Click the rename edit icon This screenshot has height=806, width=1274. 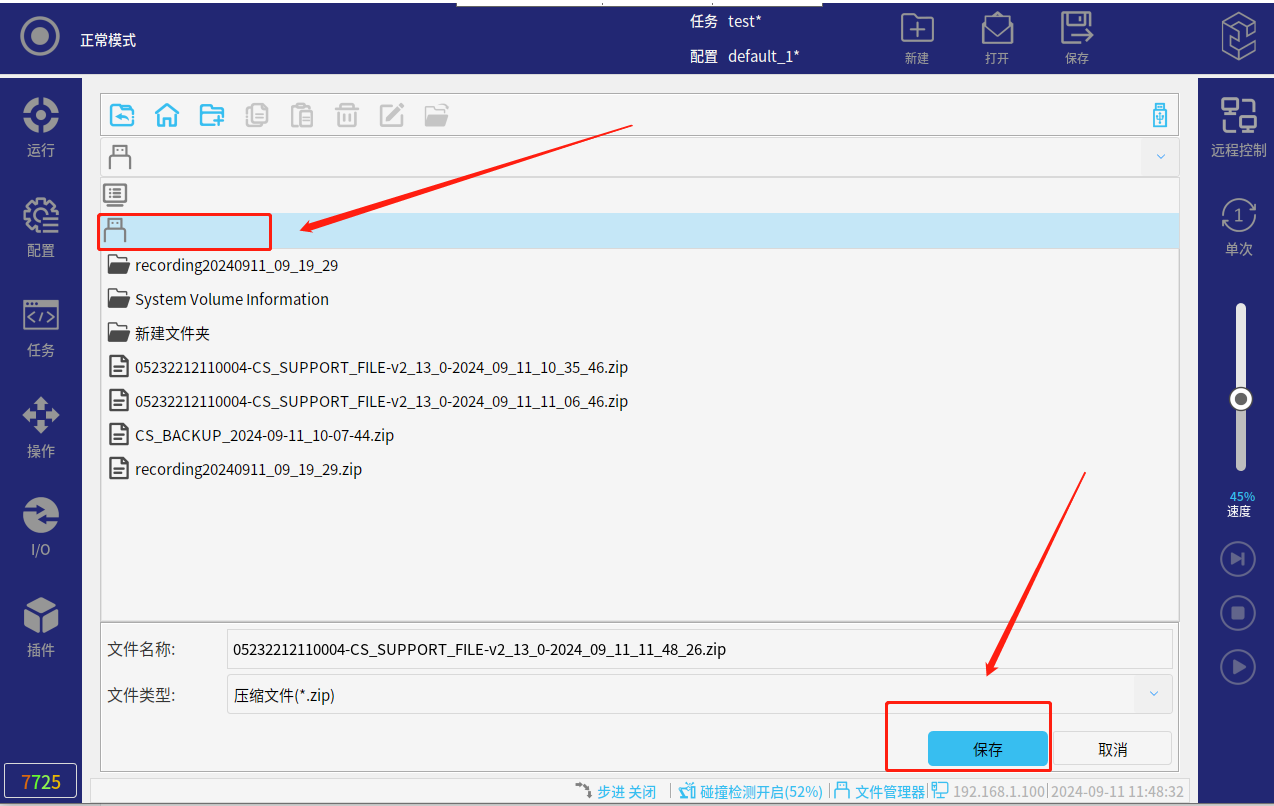point(392,115)
